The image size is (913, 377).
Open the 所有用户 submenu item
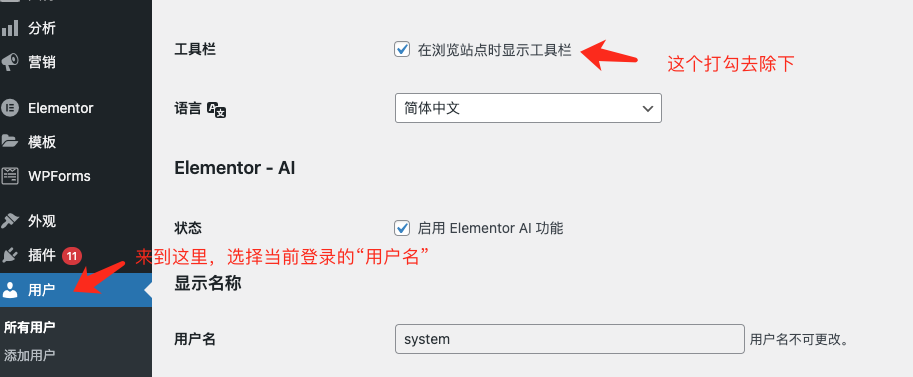click(x=30, y=327)
